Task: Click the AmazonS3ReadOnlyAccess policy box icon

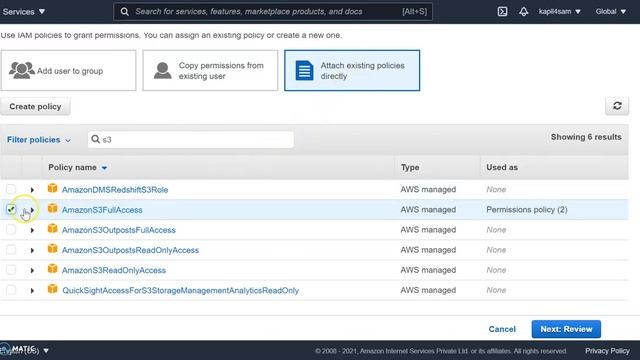Action: click(52, 269)
